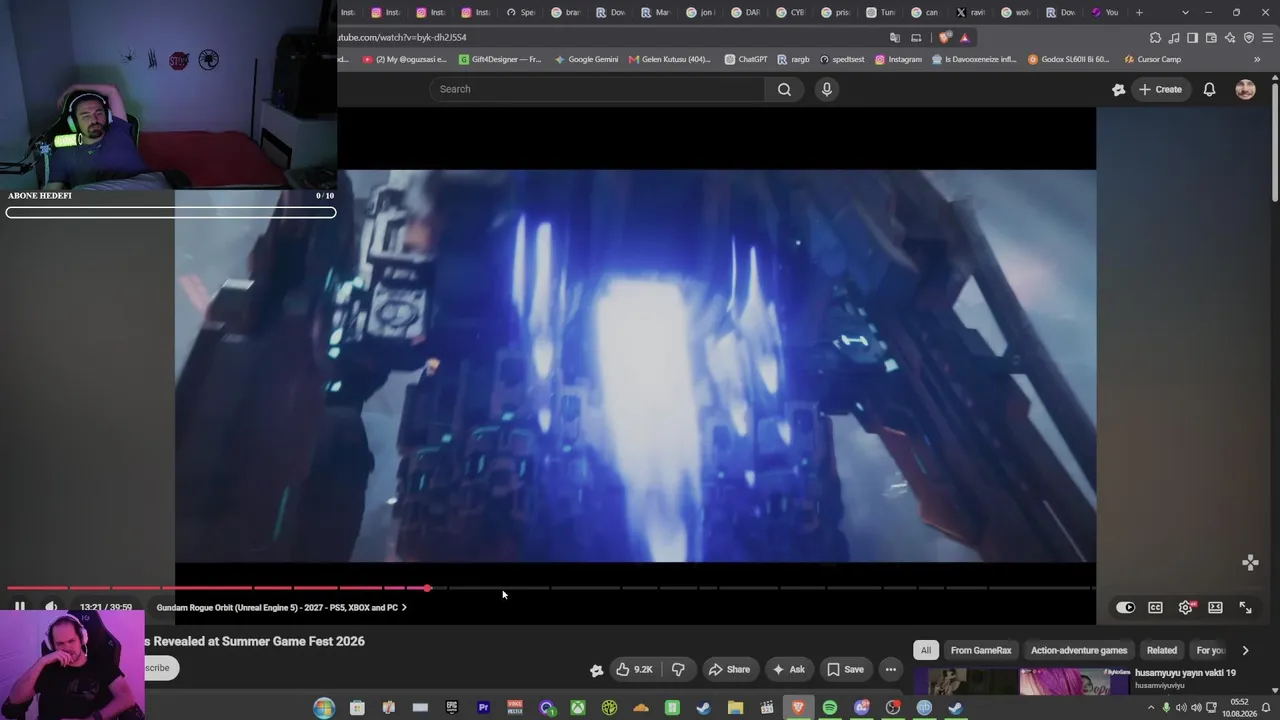Open a new browser tab
Image resolution: width=1280 pixels, height=720 pixels.
coord(1139,12)
